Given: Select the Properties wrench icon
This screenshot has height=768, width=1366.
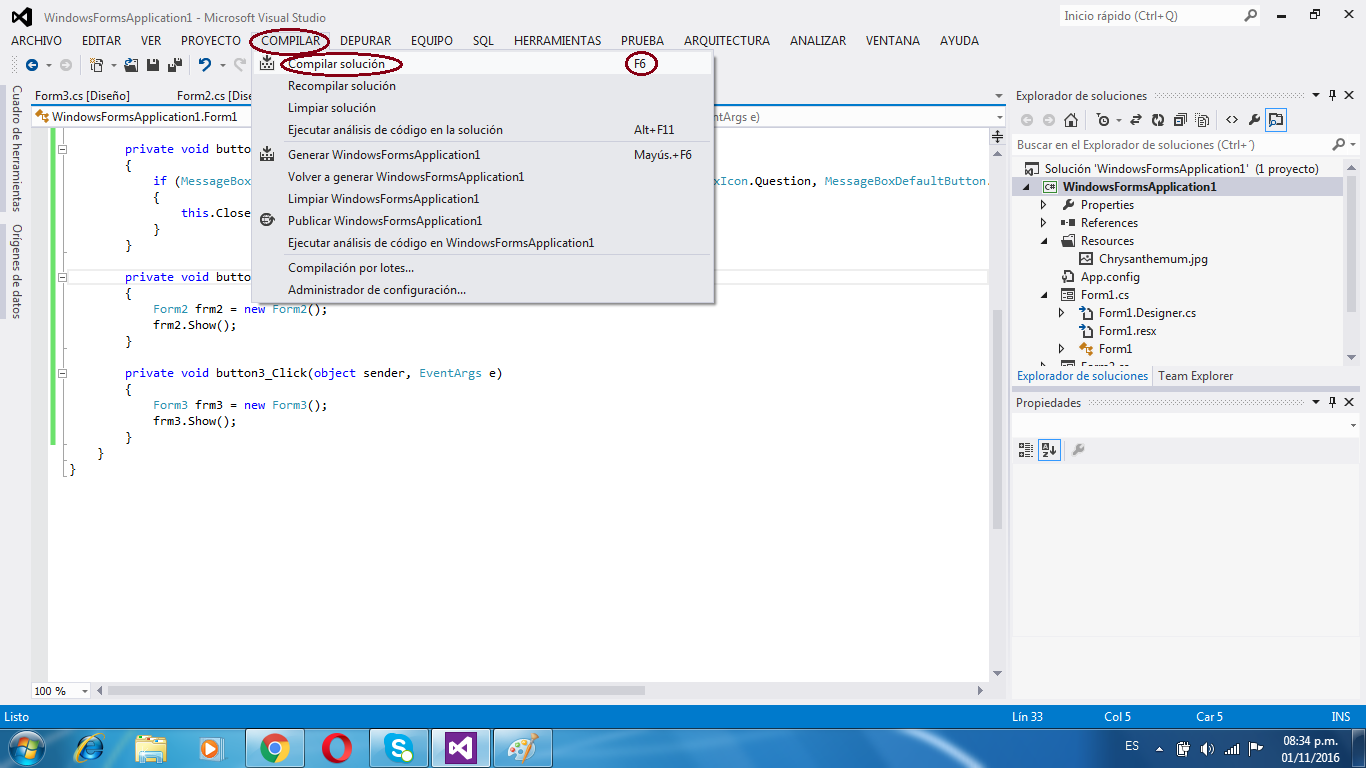Looking at the screenshot, I should click(x=1255, y=119).
